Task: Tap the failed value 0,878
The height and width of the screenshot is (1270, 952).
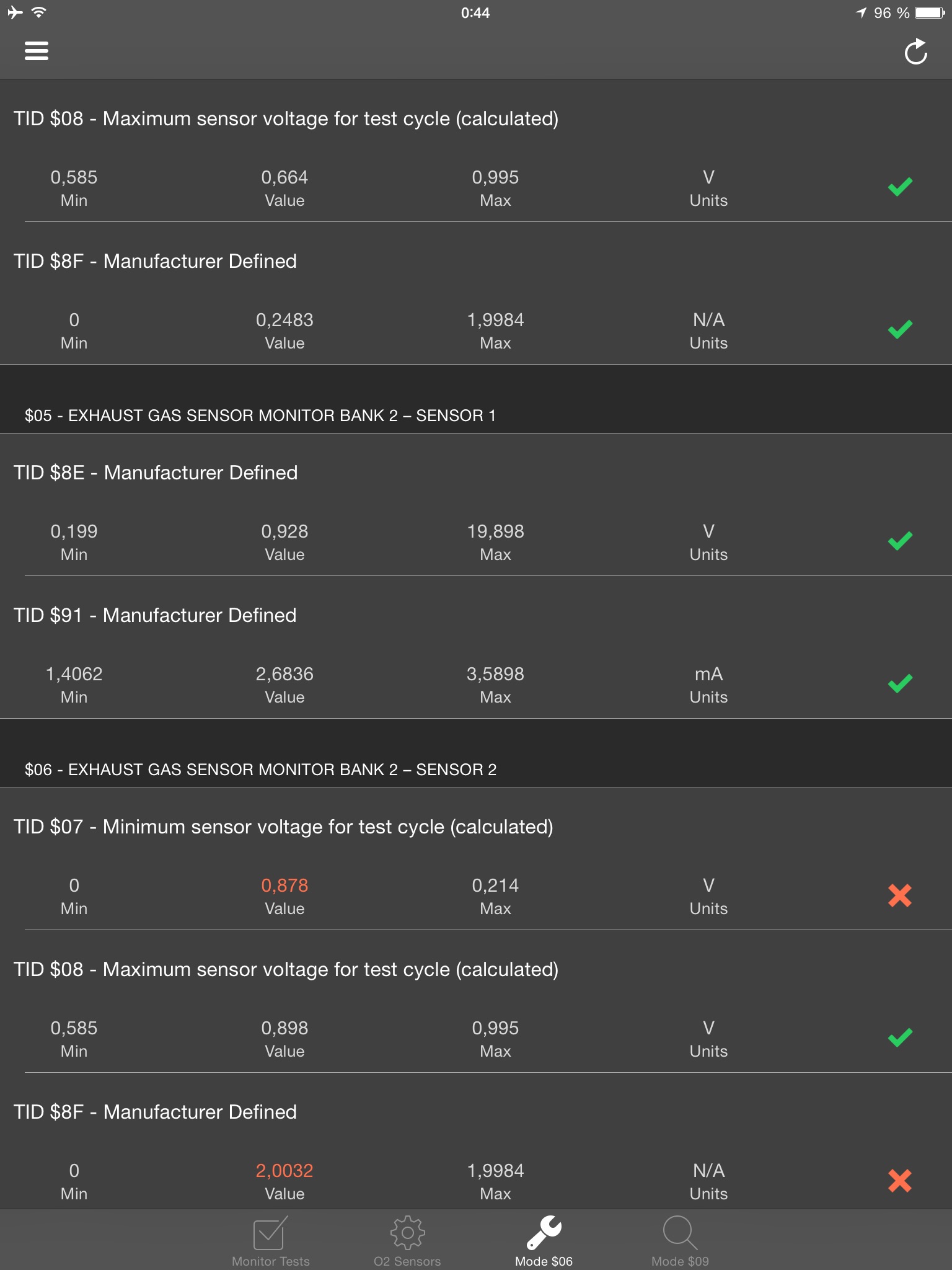Action: click(x=284, y=886)
